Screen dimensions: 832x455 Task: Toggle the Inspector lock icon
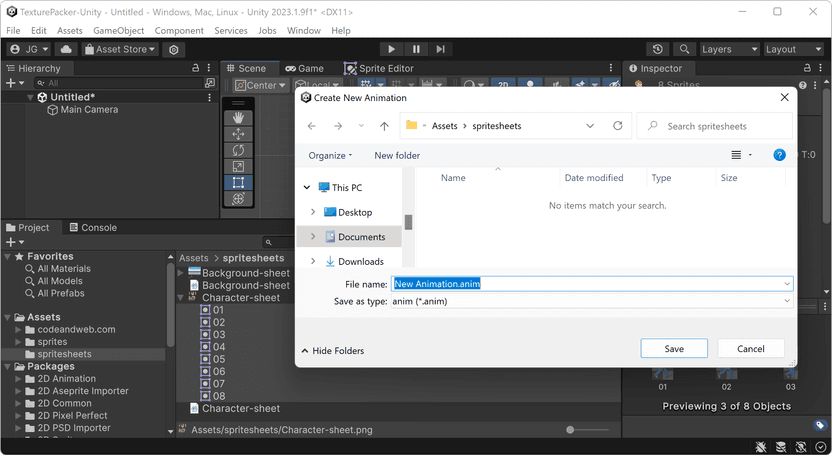click(807, 68)
